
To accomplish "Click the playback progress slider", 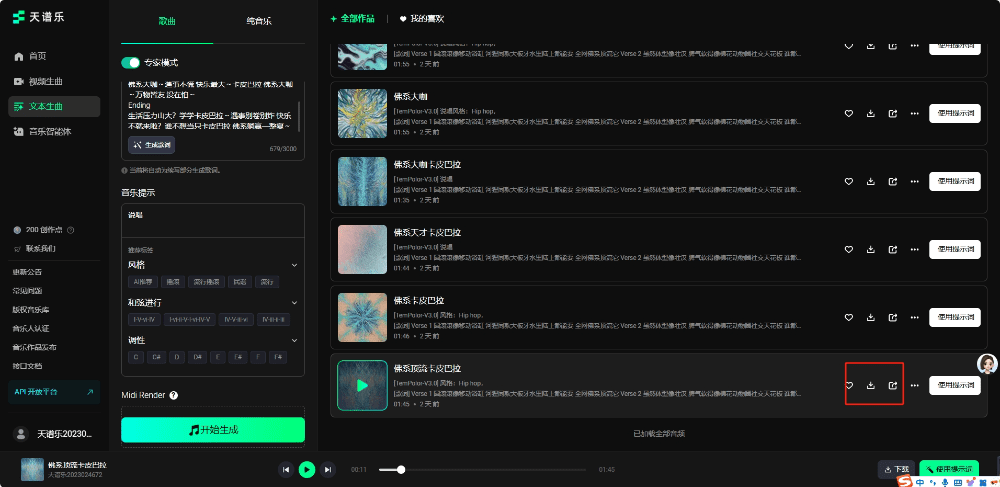I will [x=480, y=469].
